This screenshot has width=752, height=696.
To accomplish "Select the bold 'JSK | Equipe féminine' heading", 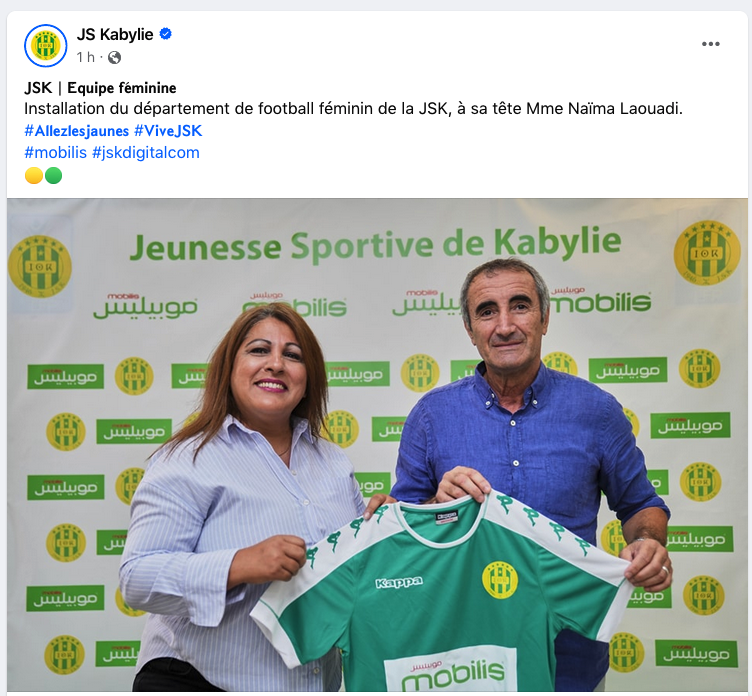I will pyautogui.click(x=100, y=88).
